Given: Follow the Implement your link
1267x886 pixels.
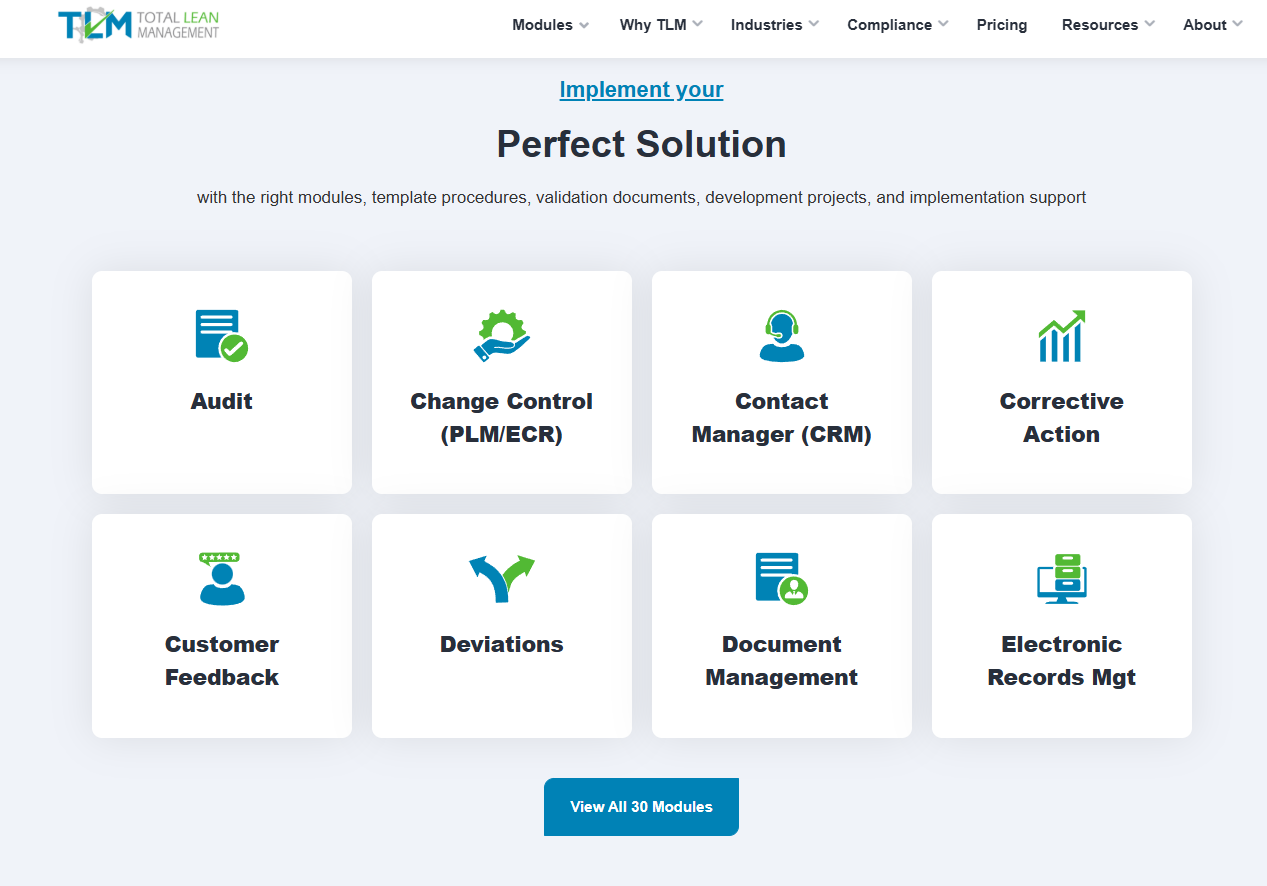Looking at the screenshot, I should point(641,89).
